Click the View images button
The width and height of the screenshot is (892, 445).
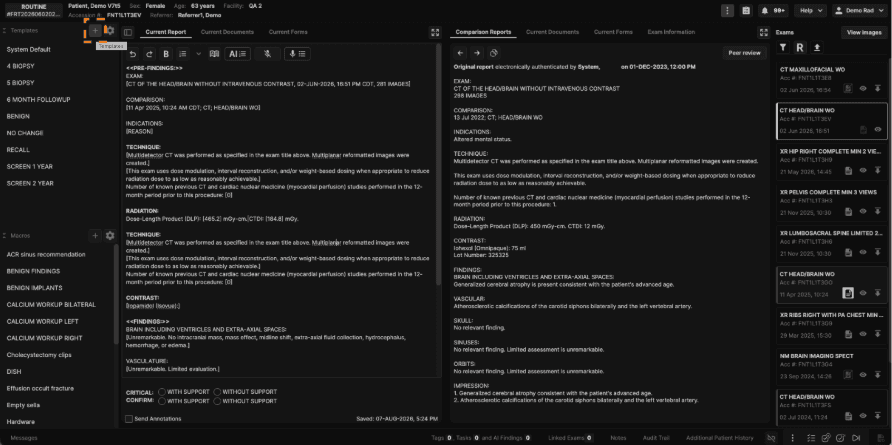tap(864, 32)
